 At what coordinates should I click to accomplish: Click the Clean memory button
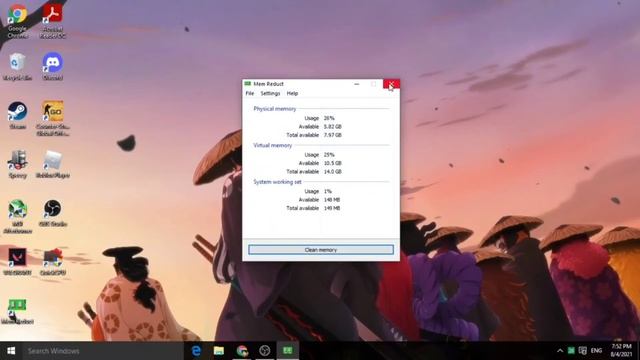(321, 250)
